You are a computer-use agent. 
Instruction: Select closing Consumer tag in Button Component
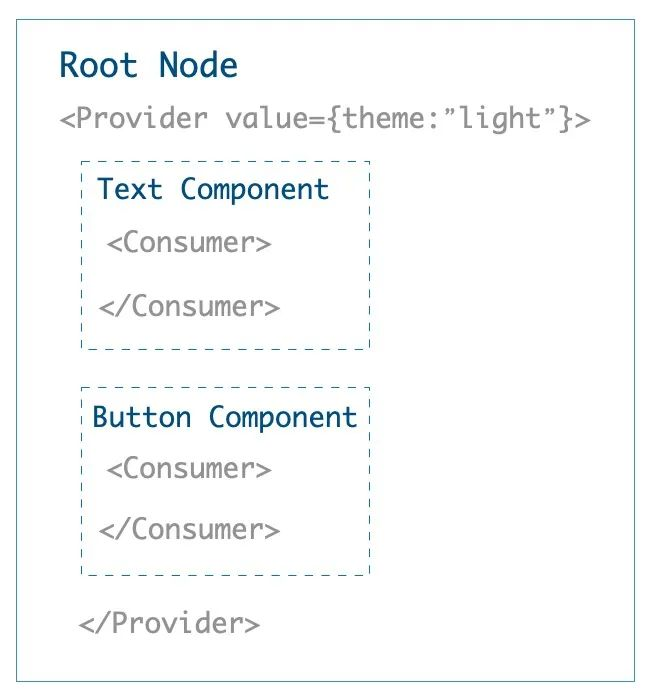click(x=189, y=530)
